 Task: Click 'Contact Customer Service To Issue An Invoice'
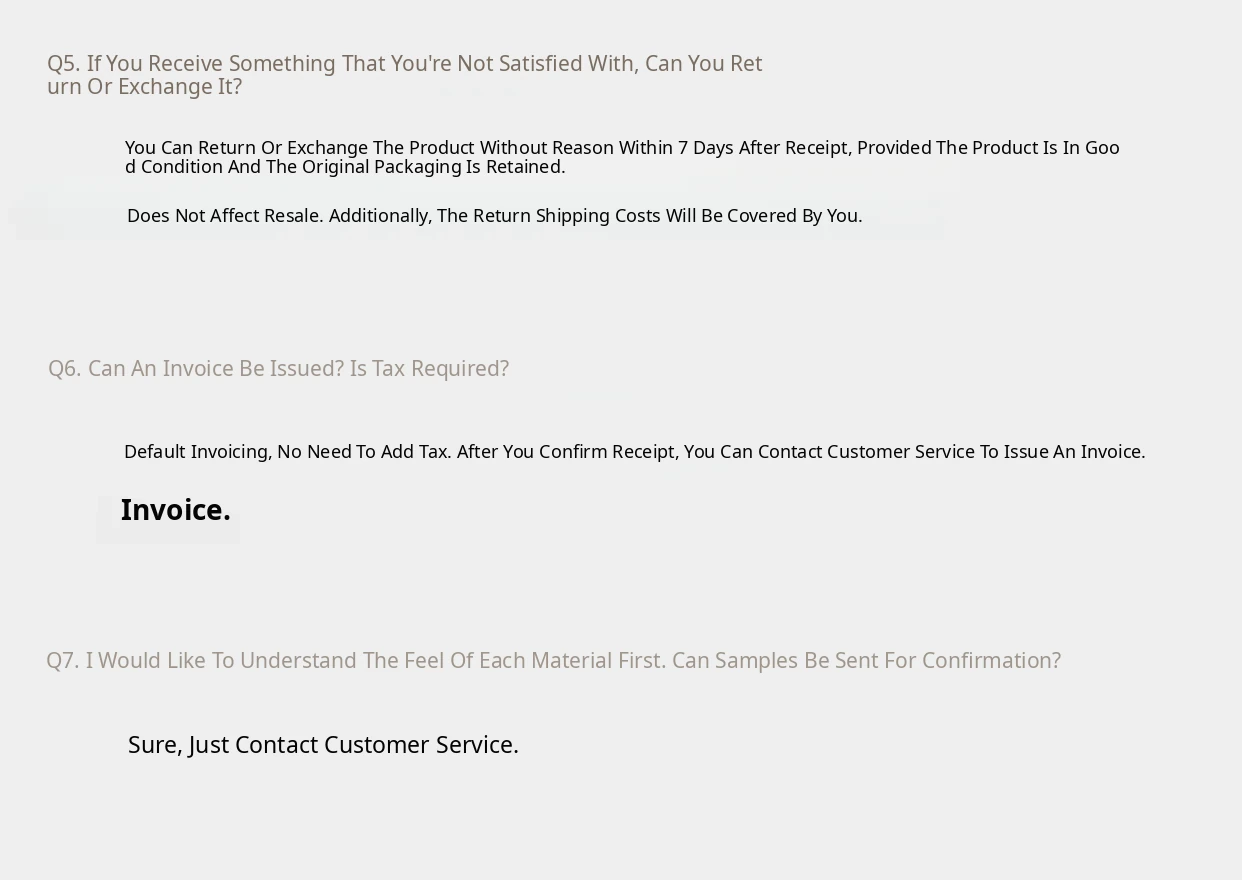(x=951, y=452)
